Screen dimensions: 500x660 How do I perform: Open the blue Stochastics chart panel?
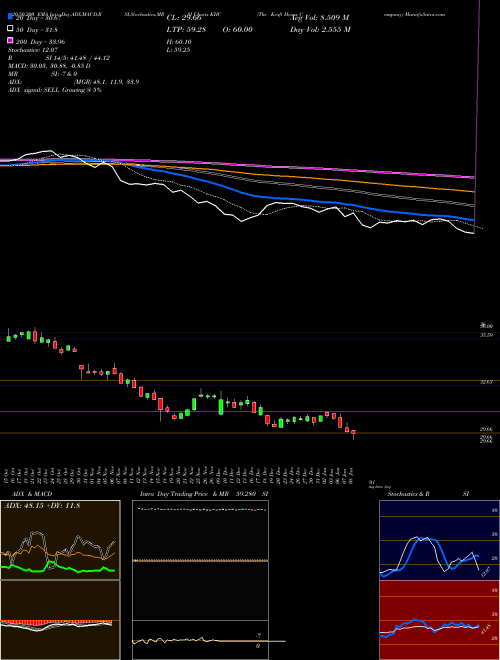click(439, 540)
